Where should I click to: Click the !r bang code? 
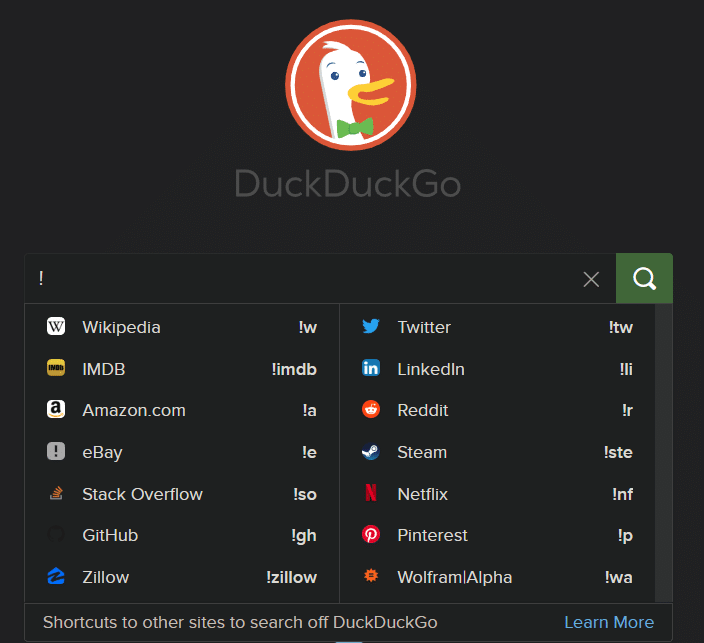628,410
